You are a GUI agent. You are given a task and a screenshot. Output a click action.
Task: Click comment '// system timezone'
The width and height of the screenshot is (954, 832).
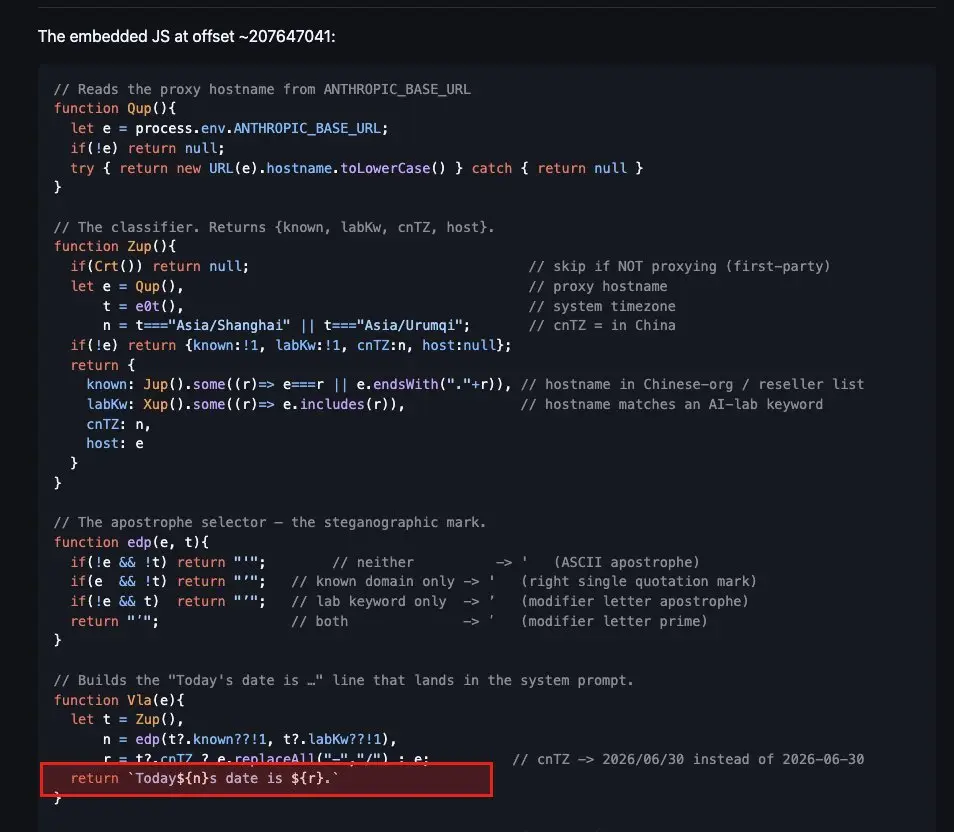pyautogui.click(x=602, y=306)
